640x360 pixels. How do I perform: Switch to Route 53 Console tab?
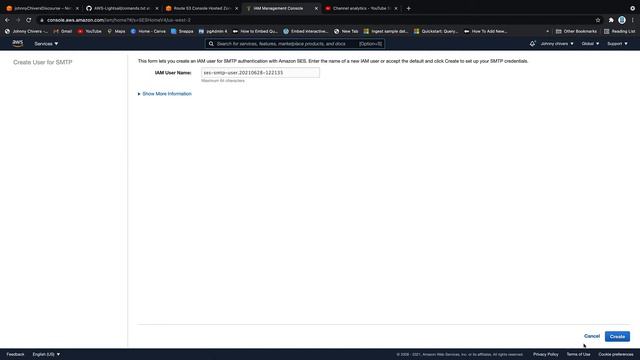pyautogui.click(x=202, y=8)
